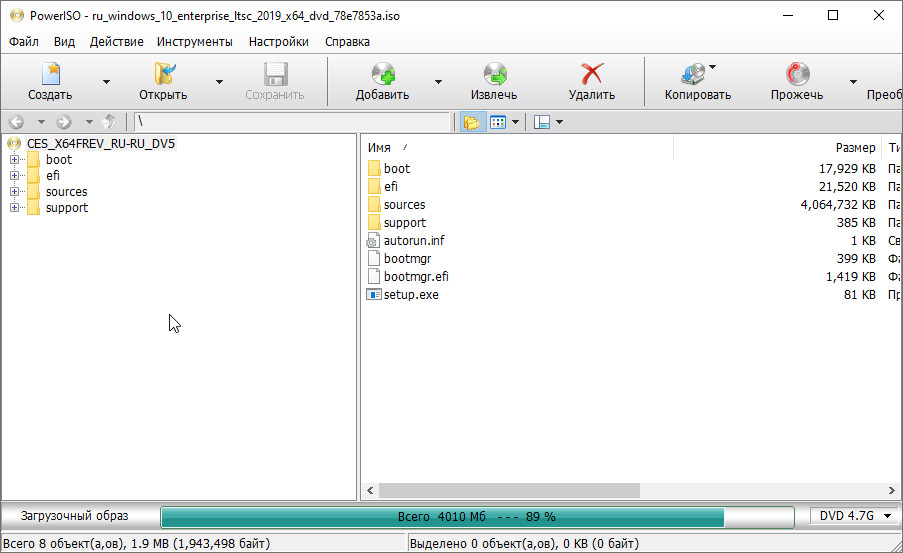Open the Действие menu
The width and height of the screenshot is (903, 553).
click(116, 42)
